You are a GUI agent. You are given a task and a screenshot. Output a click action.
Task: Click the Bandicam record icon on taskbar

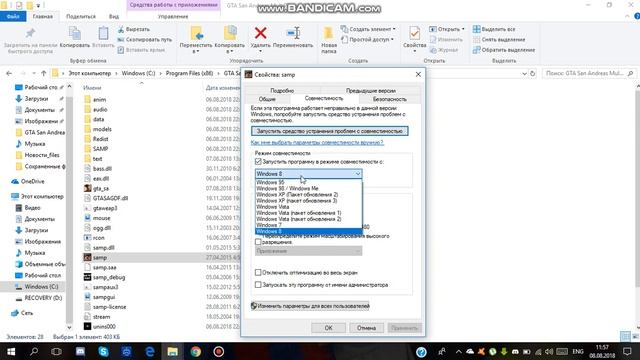(219, 351)
